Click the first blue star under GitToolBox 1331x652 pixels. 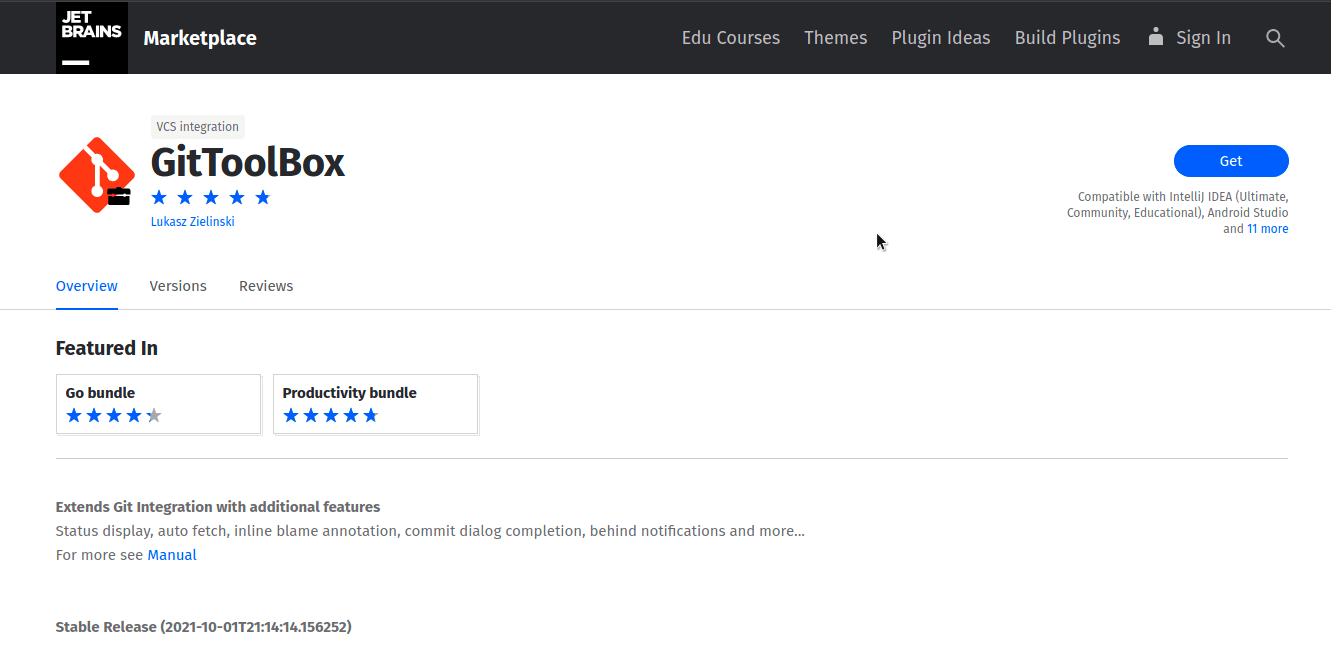(158, 197)
